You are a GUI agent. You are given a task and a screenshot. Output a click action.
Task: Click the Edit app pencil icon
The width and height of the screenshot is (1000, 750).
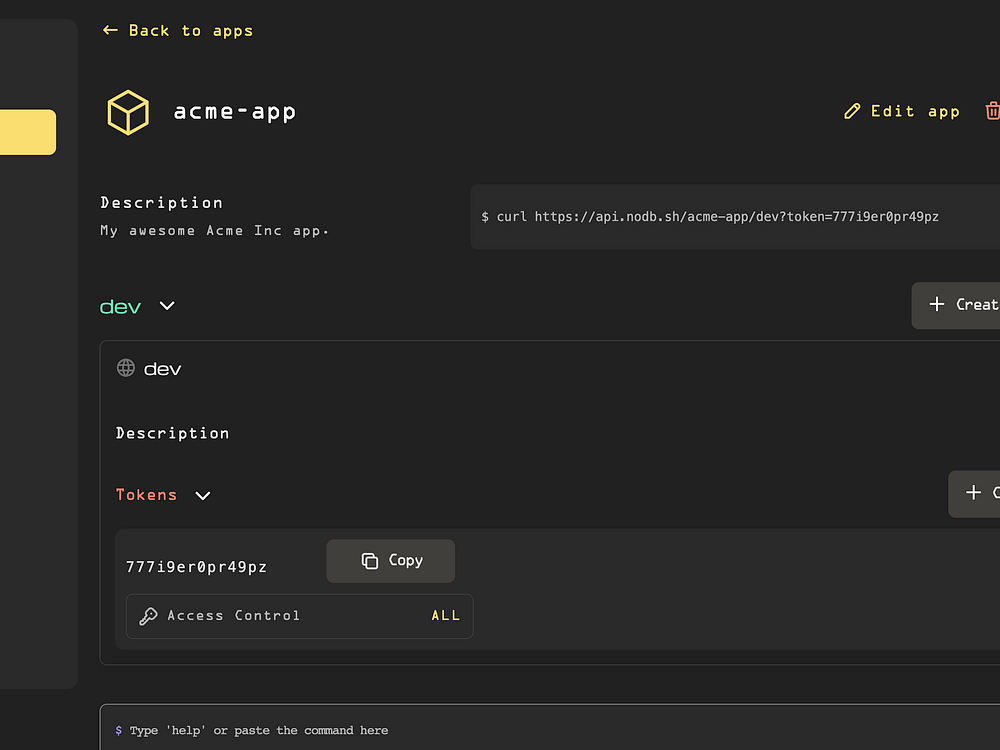tap(852, 112)
